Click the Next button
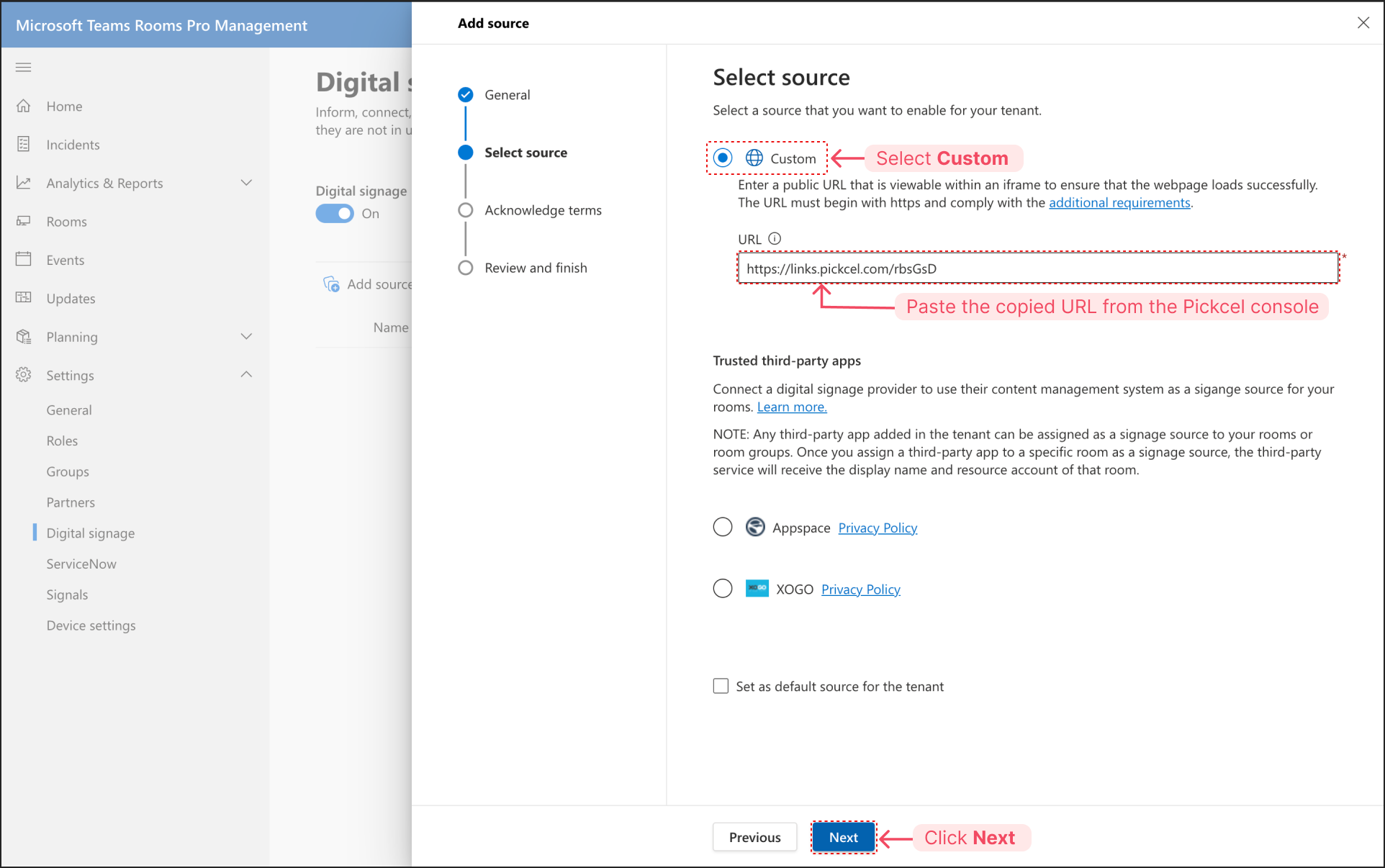Viewport: 1385px width, 868px height. coord(843,837)
